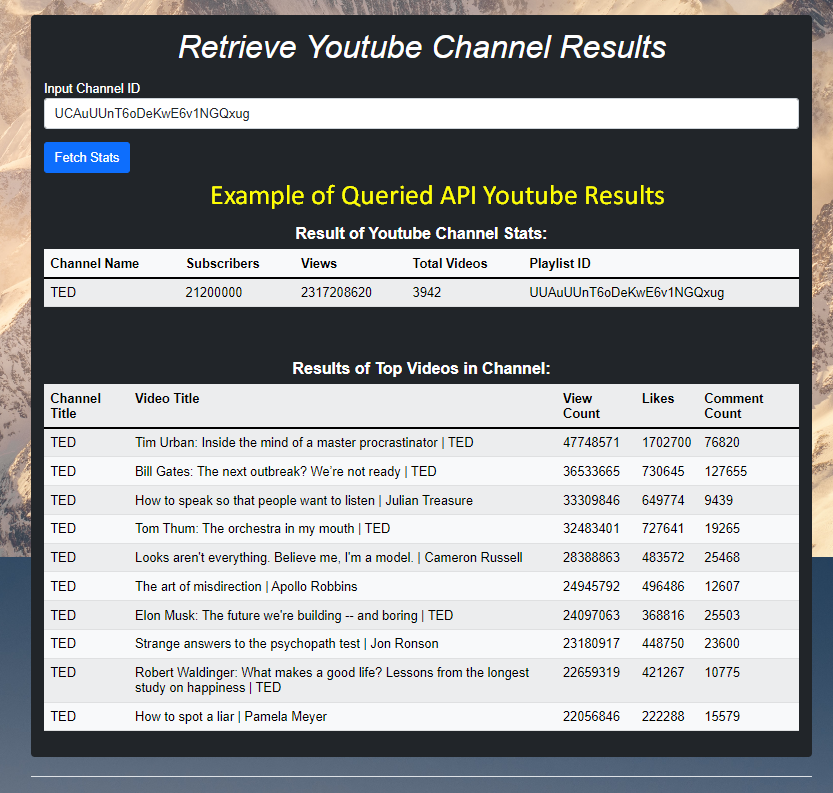Select total views value 2317208620

click(336, 292)
